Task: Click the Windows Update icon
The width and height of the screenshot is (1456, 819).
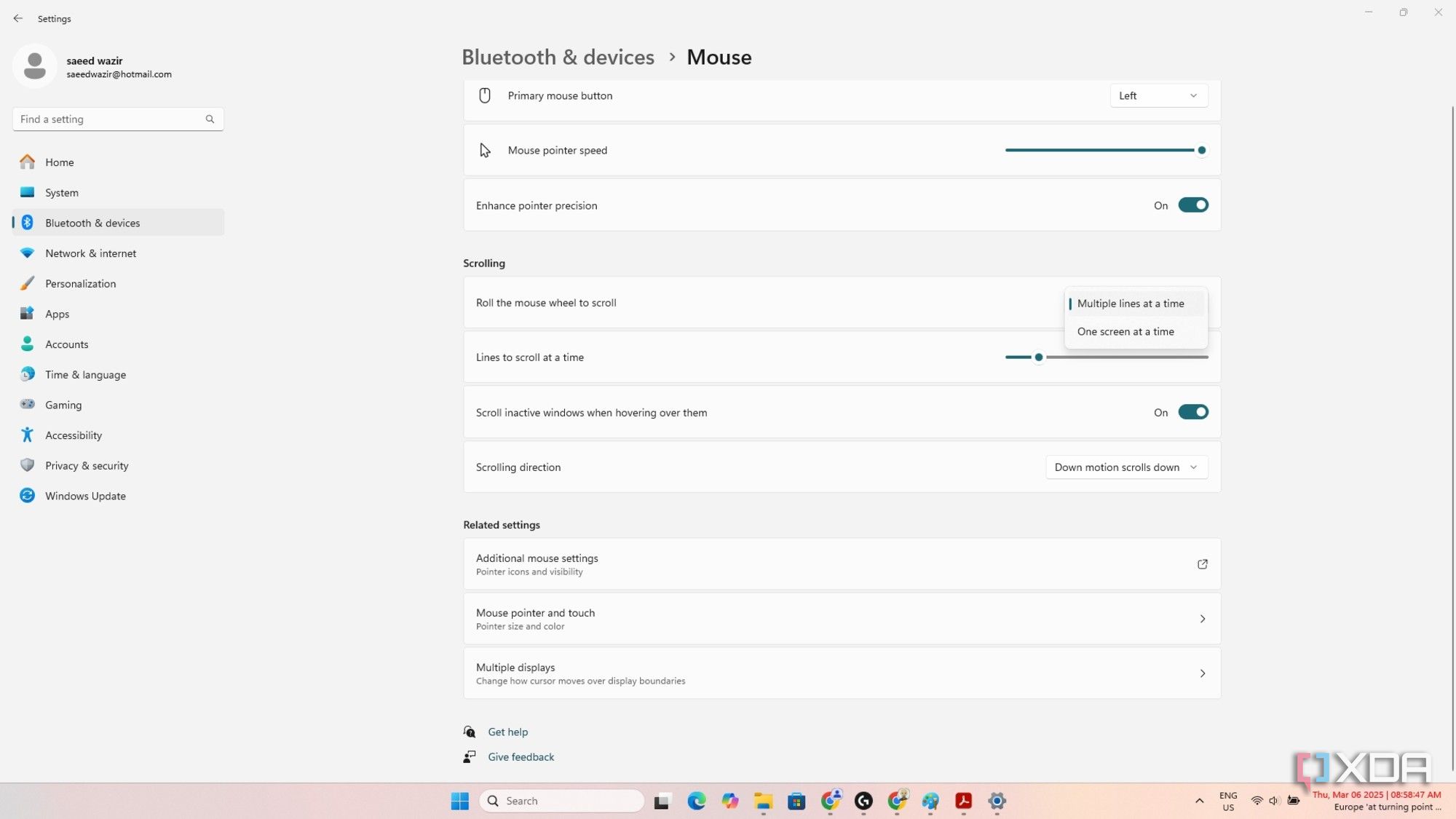Action: click(27, 496)
